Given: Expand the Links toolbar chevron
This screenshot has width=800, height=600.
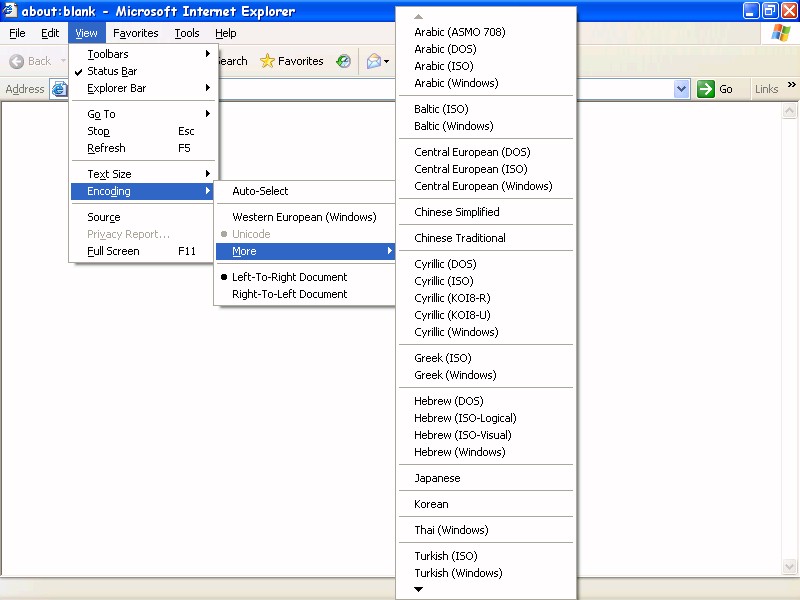Looking at the screenshot, I should 791,85.
